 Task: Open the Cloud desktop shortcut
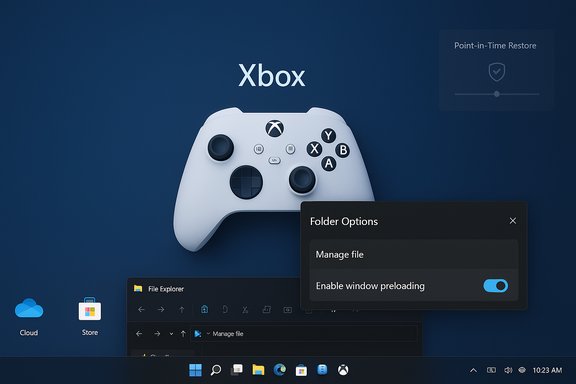click(29, 316)
